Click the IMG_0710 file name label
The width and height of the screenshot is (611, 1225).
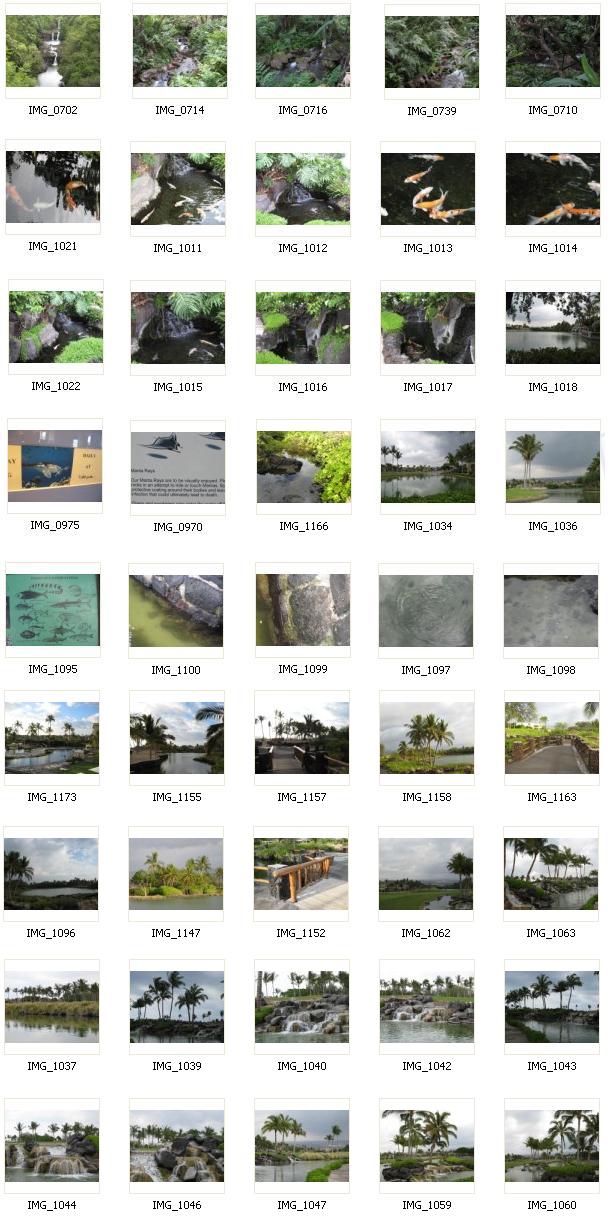coord(552,110)
